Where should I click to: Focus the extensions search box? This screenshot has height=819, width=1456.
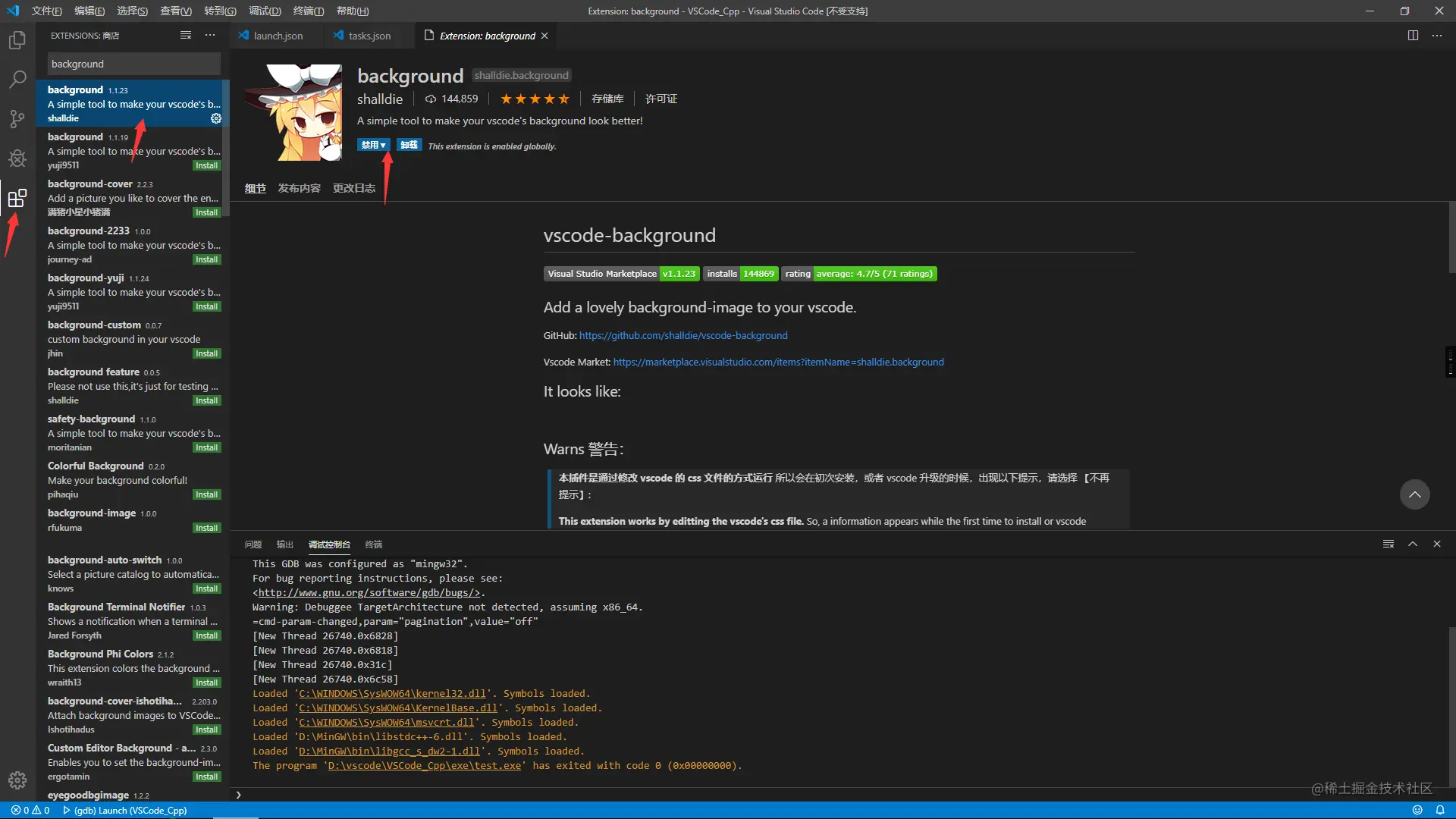click(134, 64)
